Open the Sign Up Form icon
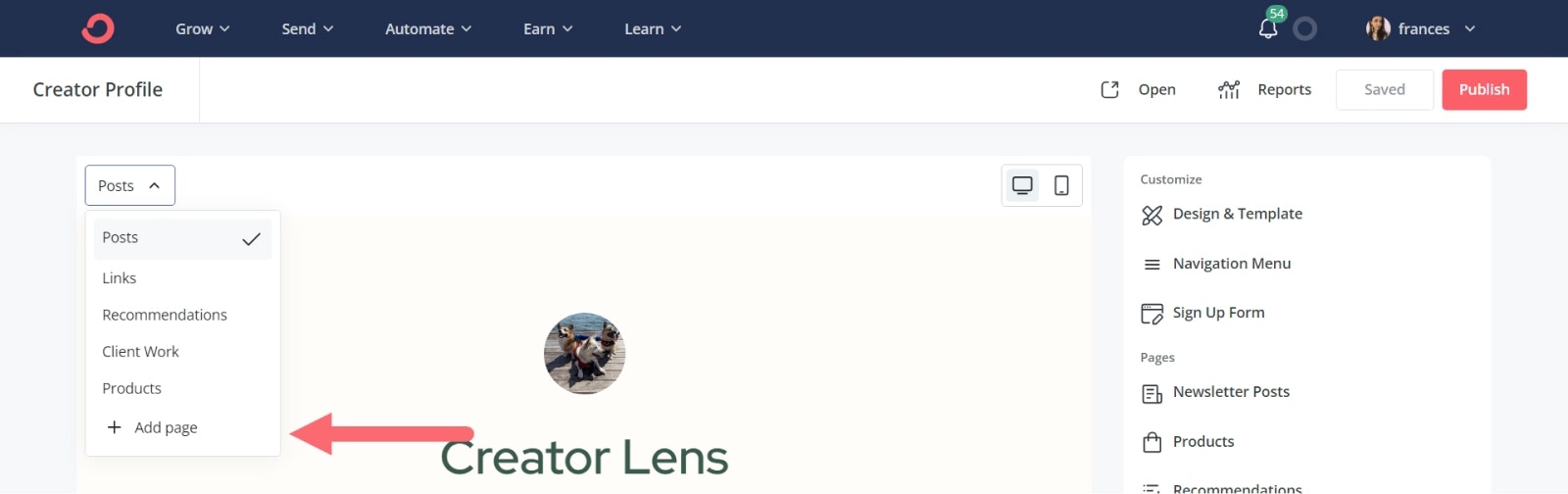 click(x=1152, y=314)
